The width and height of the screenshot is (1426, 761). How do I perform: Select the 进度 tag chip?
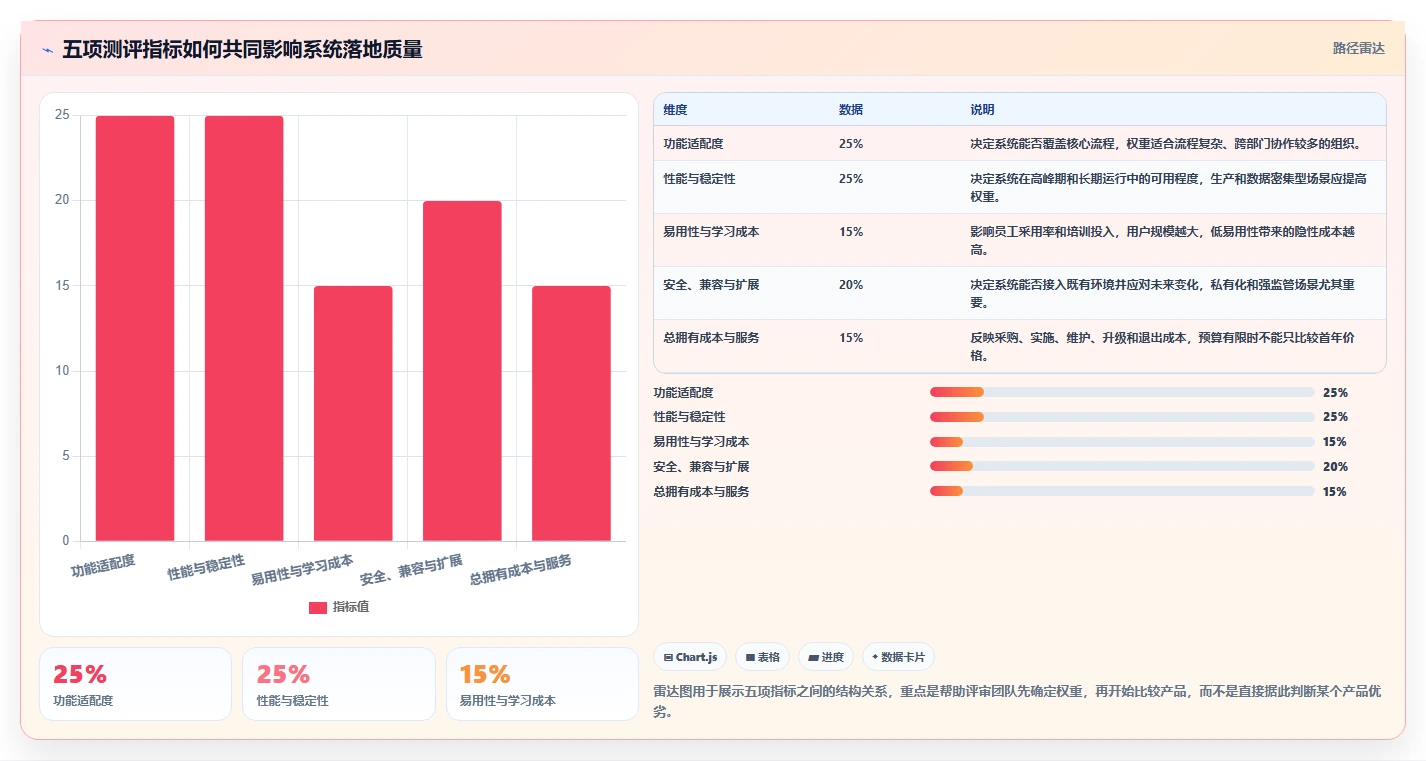tap(826, 657)
